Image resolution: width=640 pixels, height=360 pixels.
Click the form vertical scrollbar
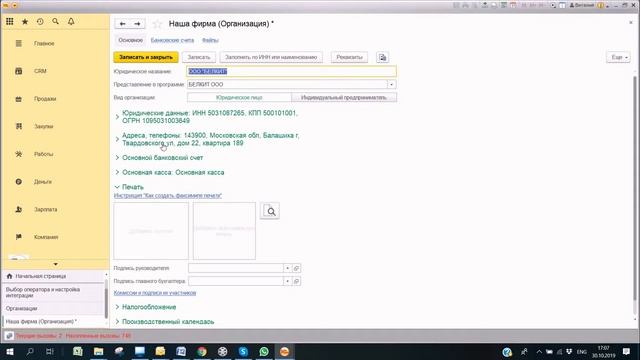(x=635, y=188)
